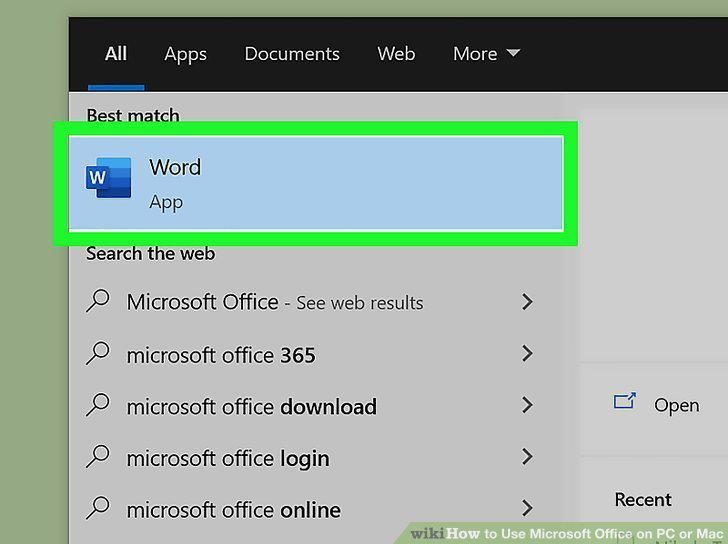Click the search icon beside microsoft office online

[x=98, y=508]
